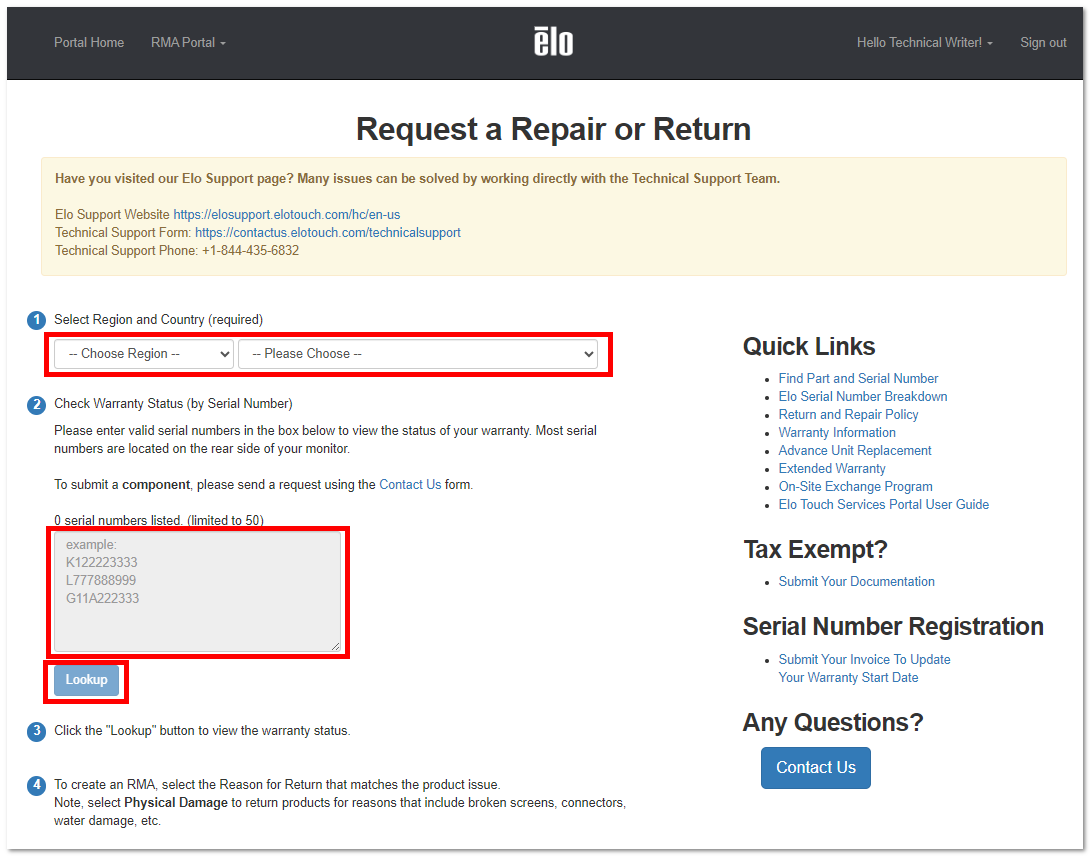This screenshot has width=1090, height=856.
Task: Open the Elo Support Website link
Action: point(286,214)
